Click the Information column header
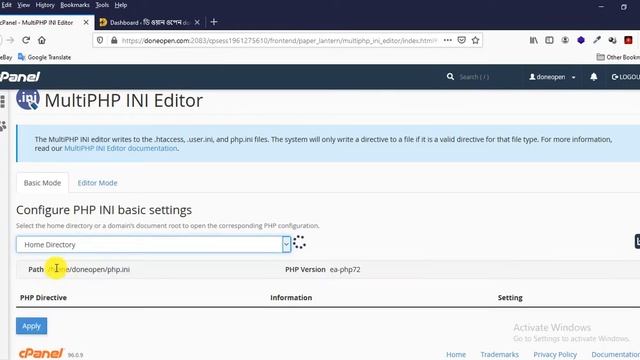 tap(291, 298)
